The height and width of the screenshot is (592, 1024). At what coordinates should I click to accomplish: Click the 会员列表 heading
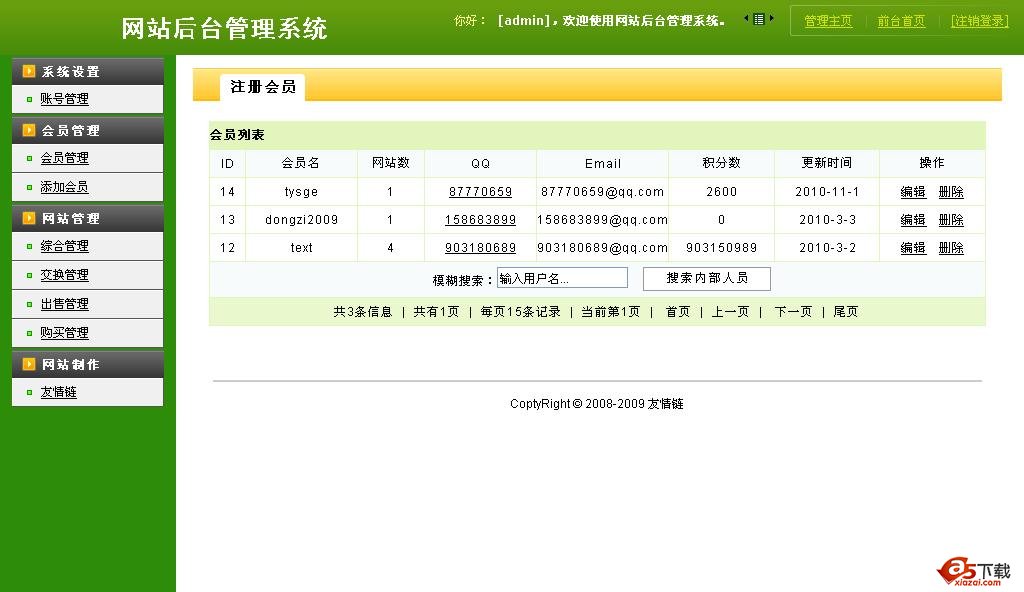[x=237, y=135]
